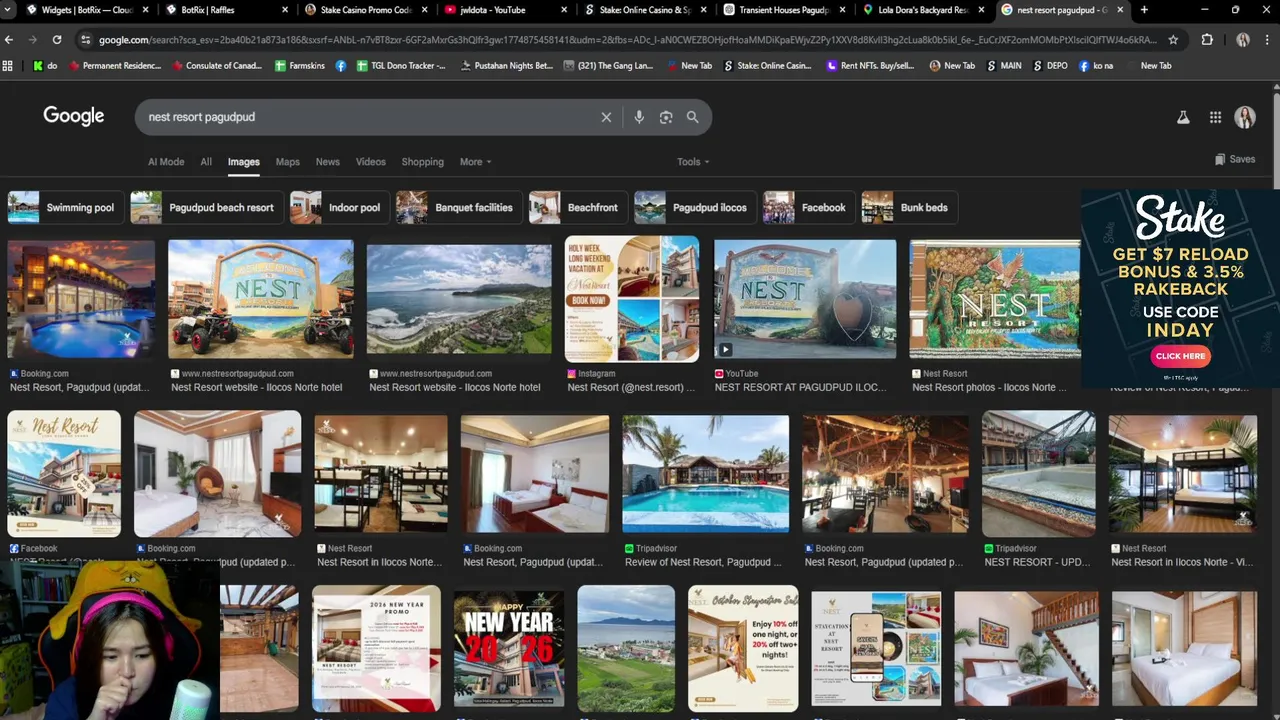This screenshot has width=1280, height=720.
Task: Open Rent NFTs bookmark
Action: [870, 66]
